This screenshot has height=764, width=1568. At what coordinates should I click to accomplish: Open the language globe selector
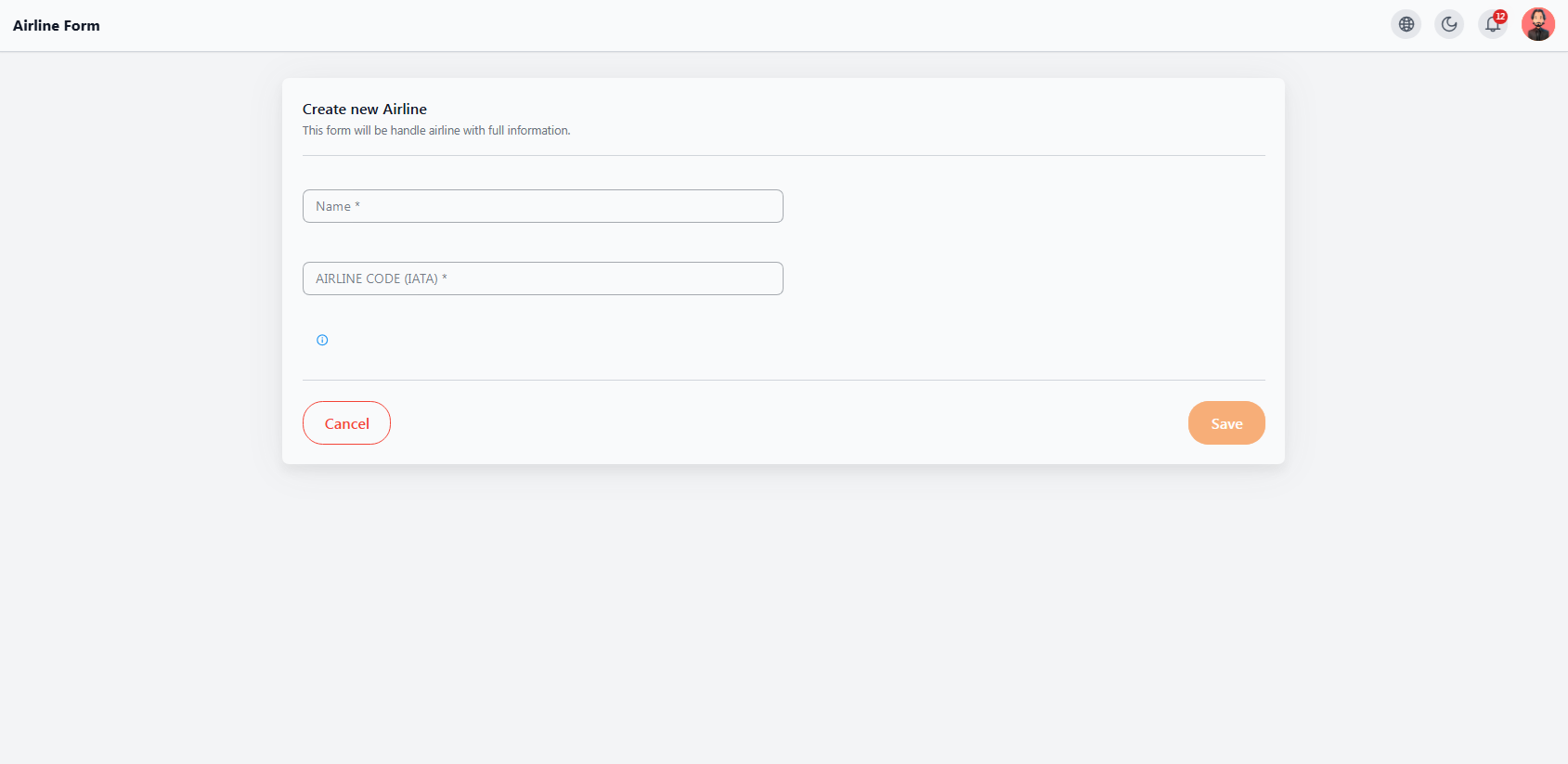1406,24
